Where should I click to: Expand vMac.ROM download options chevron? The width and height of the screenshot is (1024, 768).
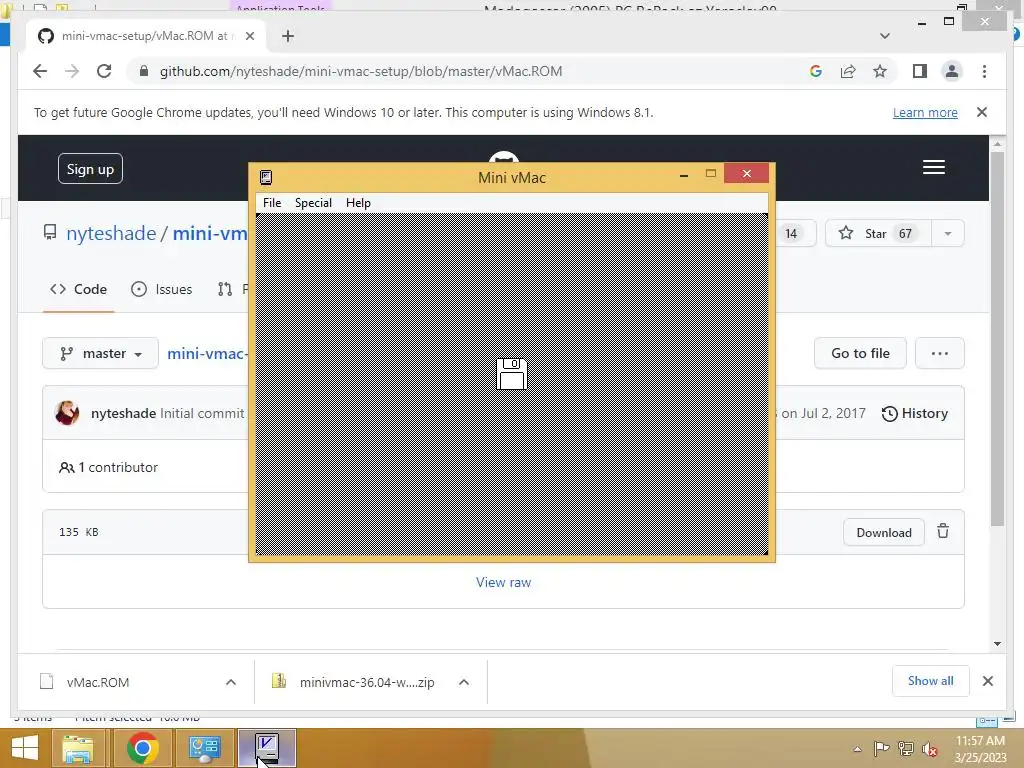(231, 682)
